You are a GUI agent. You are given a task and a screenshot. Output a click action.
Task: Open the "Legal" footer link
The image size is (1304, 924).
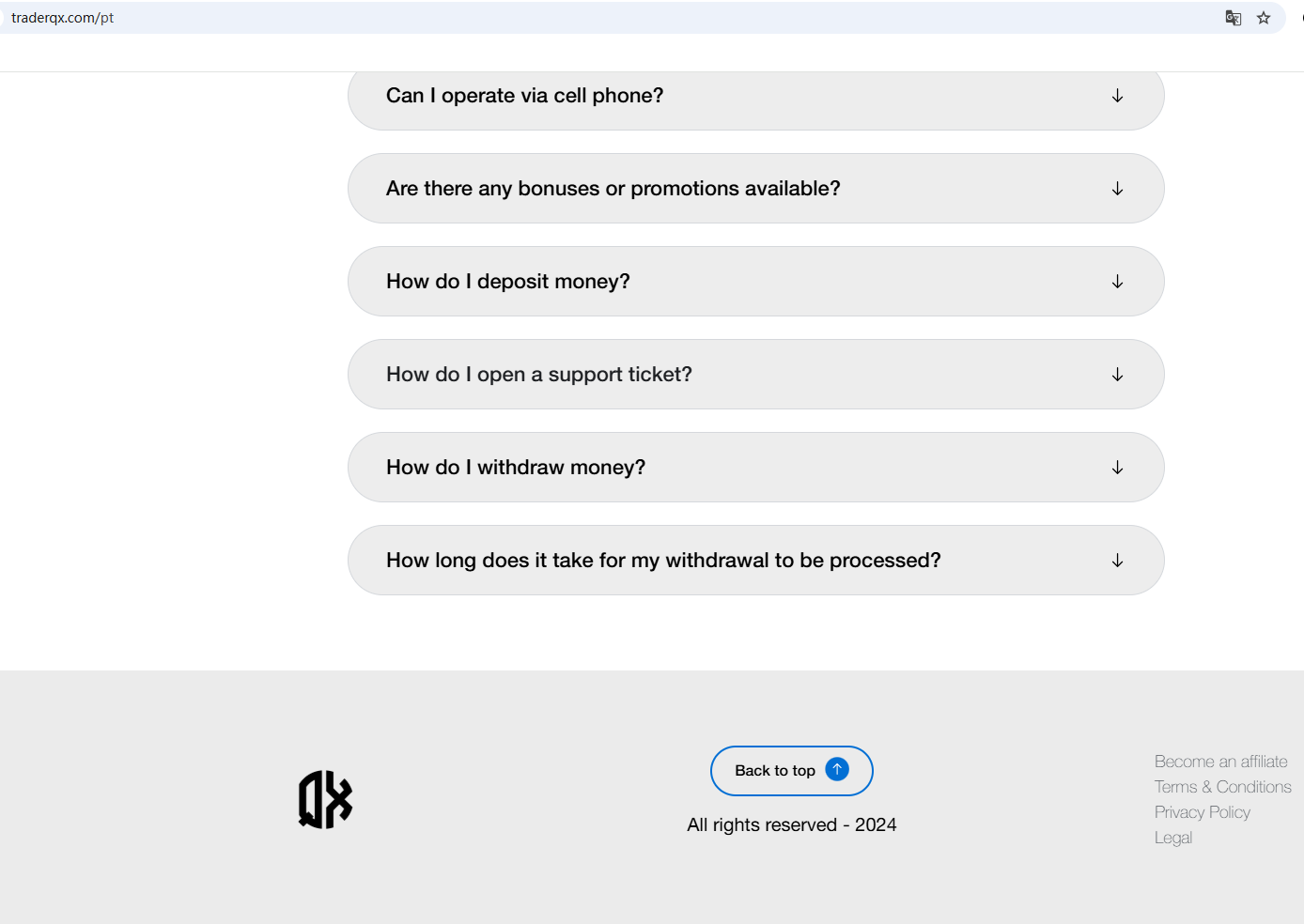1172,838
